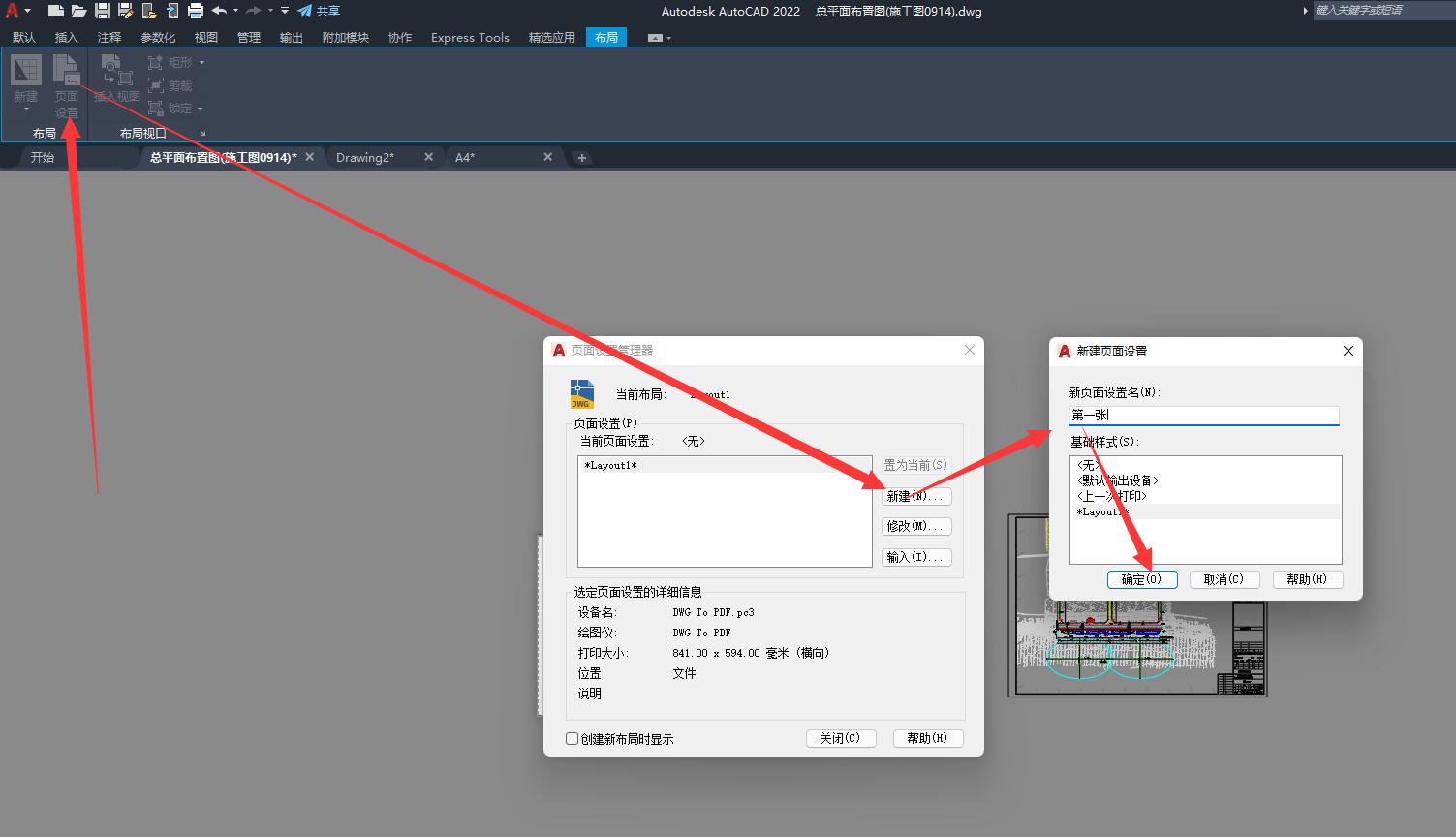Click 确定 in the 新建页面设置 dialog
Image resolution: width=1456 pixels, height=837 pixels.
(1142, 578)
